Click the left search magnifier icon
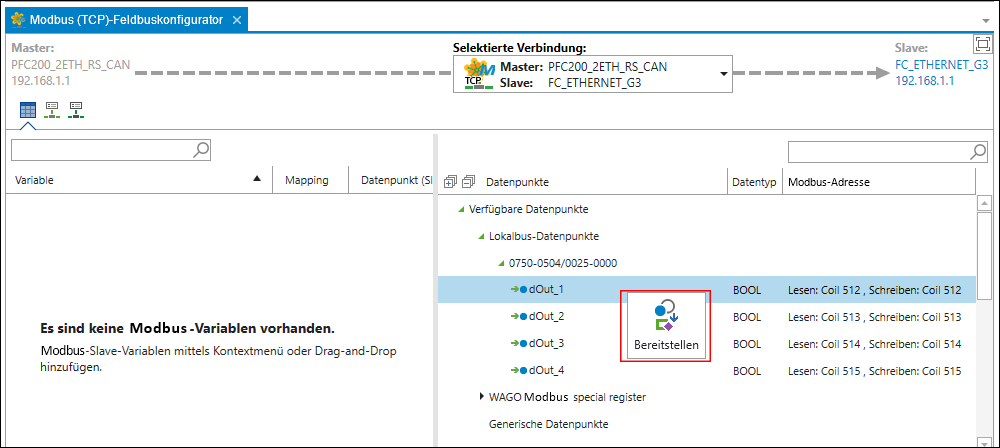This screenshot has width=1000, height=448. [201, 149]
